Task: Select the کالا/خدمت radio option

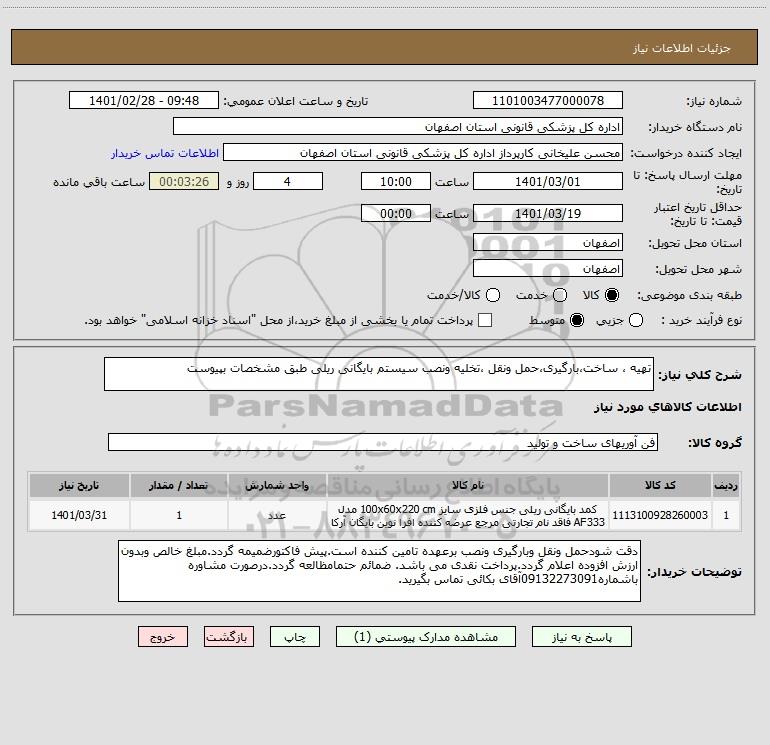Action: [x=493, y=295]
